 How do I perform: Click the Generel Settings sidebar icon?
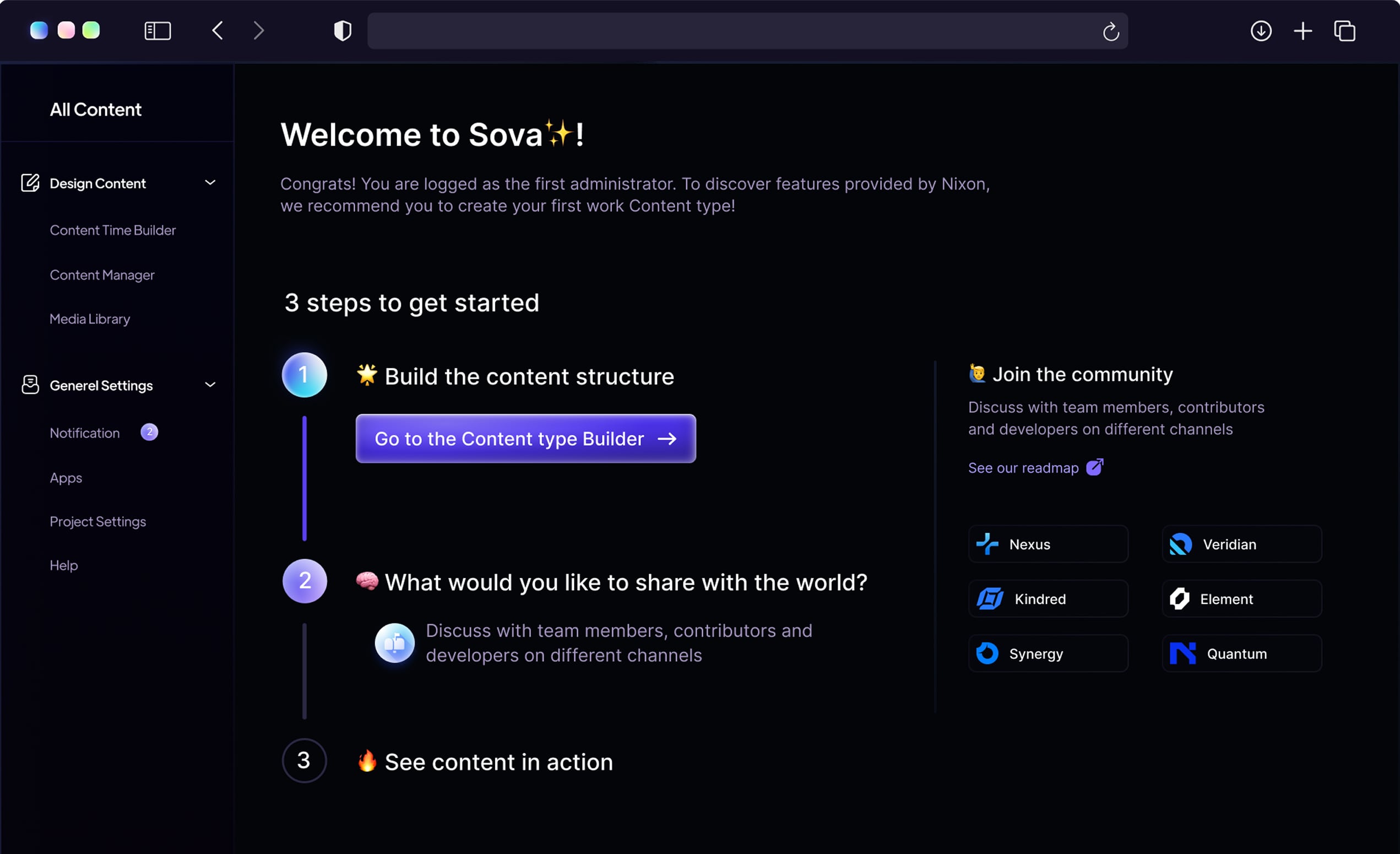[30, 385]
